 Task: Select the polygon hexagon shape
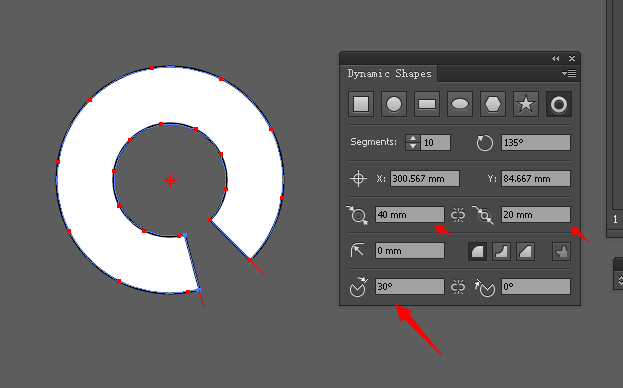[x=493, y=104]
